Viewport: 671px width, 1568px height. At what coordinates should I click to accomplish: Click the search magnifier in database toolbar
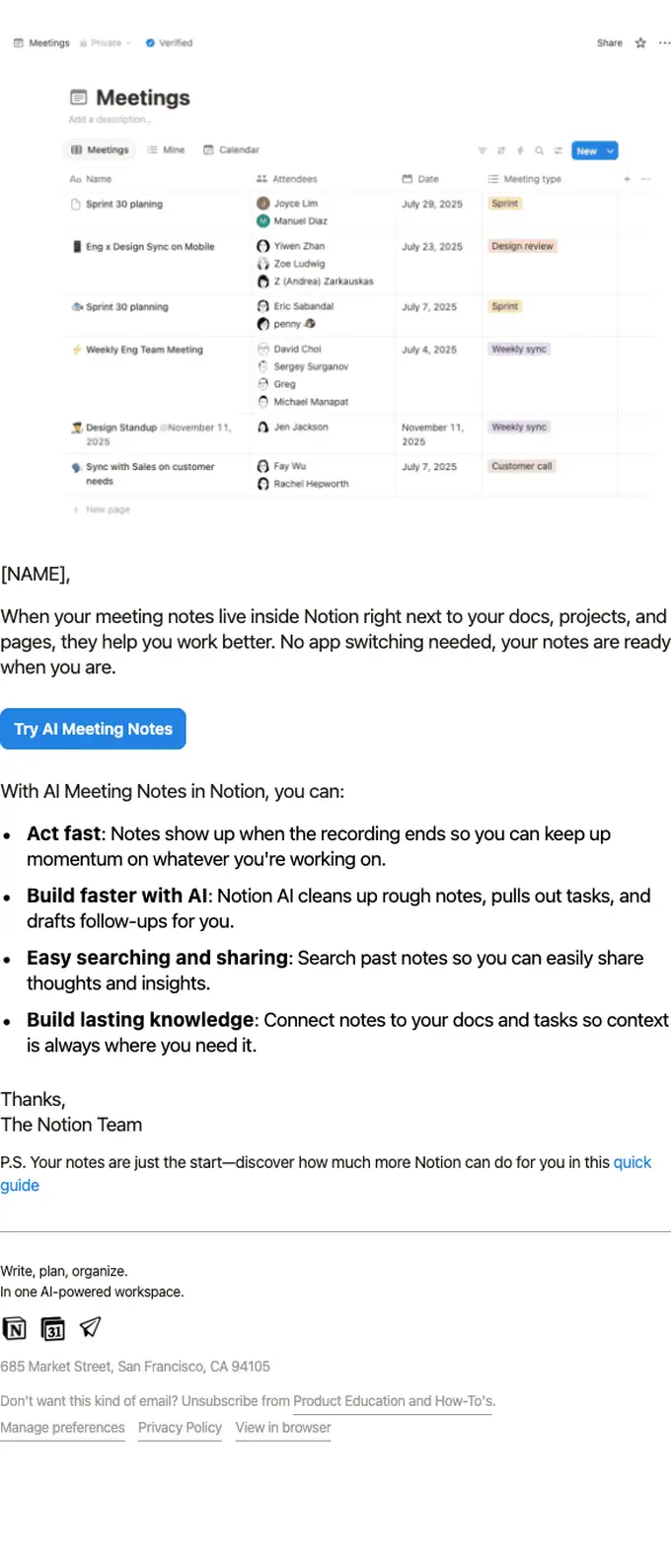(539, 151)
